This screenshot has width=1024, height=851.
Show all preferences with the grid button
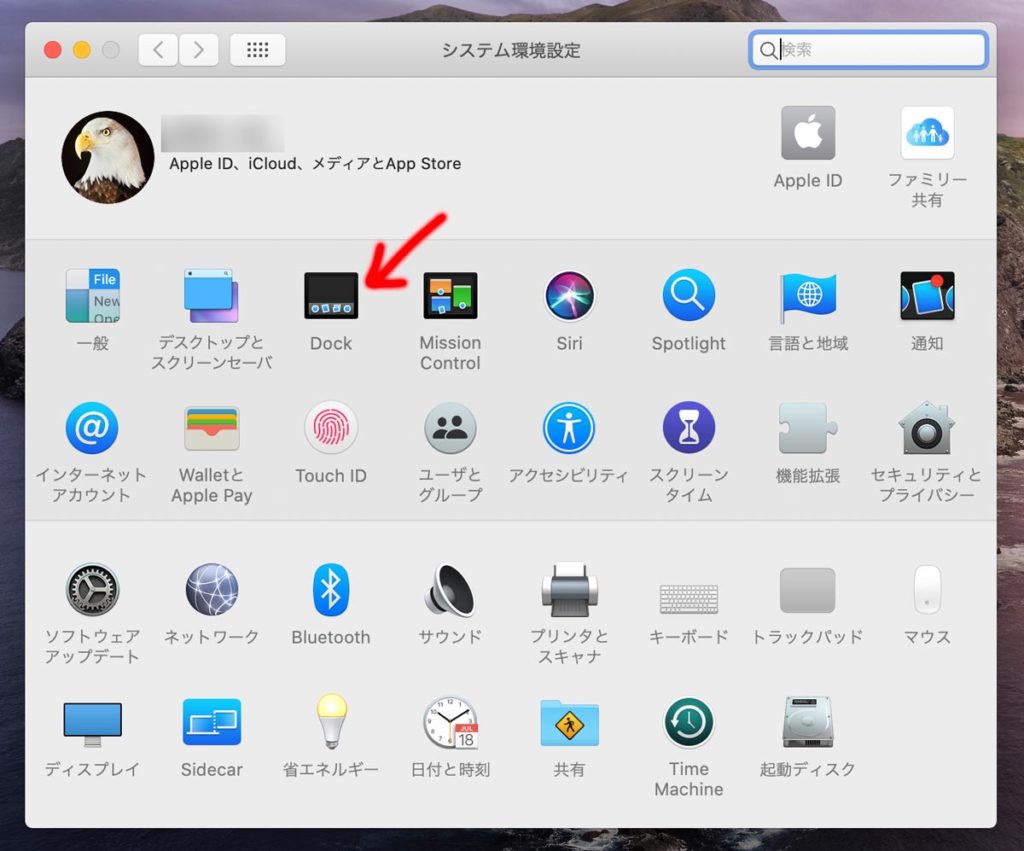click(x=257, y=50)
